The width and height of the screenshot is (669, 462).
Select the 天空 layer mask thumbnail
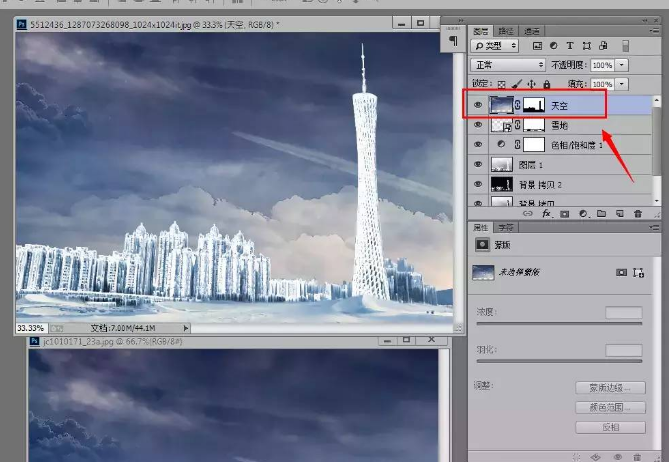click(x=534, y=105)
